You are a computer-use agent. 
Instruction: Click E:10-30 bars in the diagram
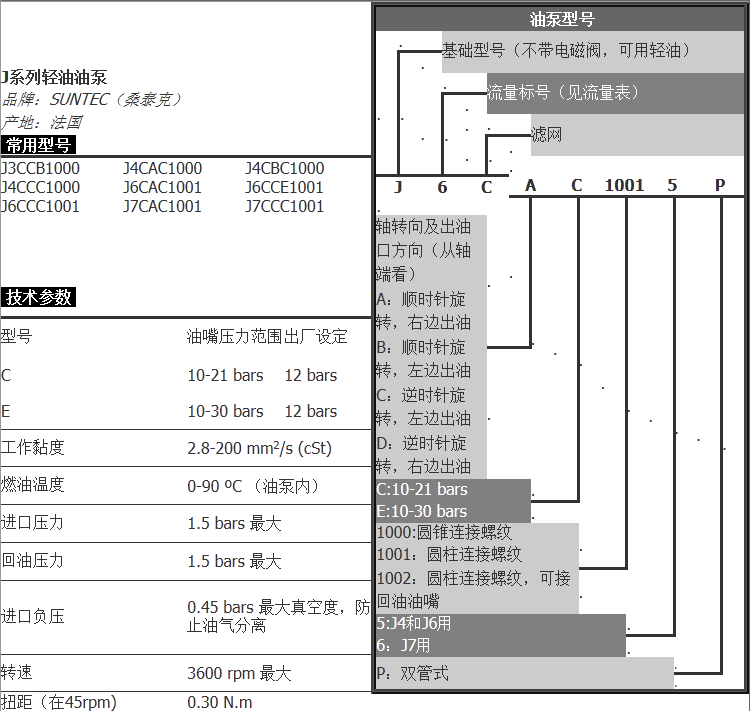pyautogui.click(x=422, y=511)
